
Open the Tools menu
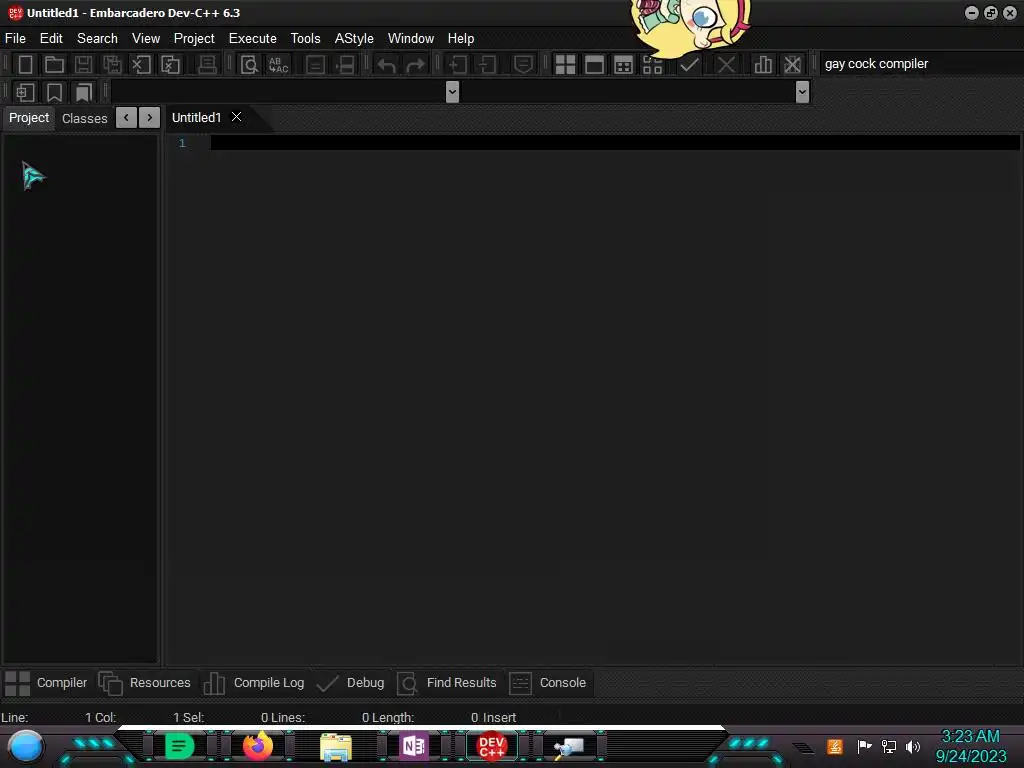(306, 39)
